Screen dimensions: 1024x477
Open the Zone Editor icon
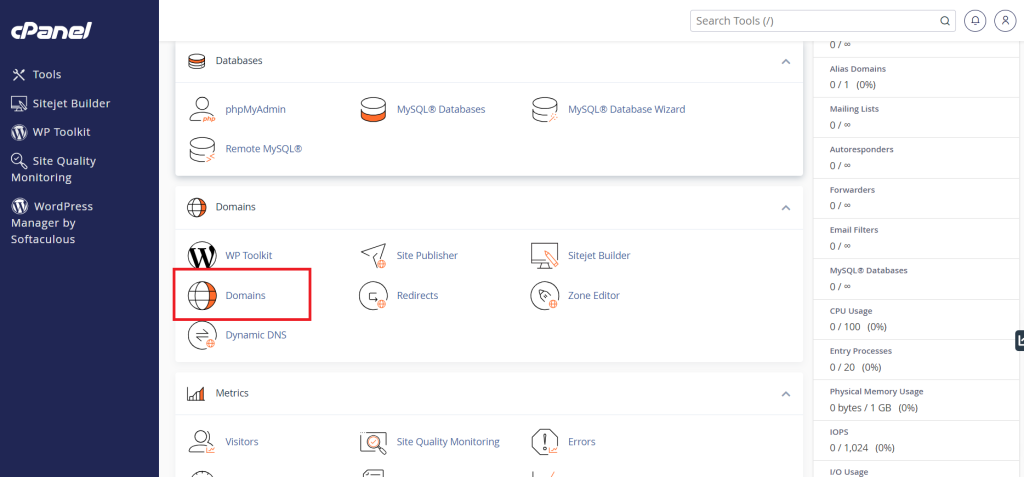tap(545, 296)
